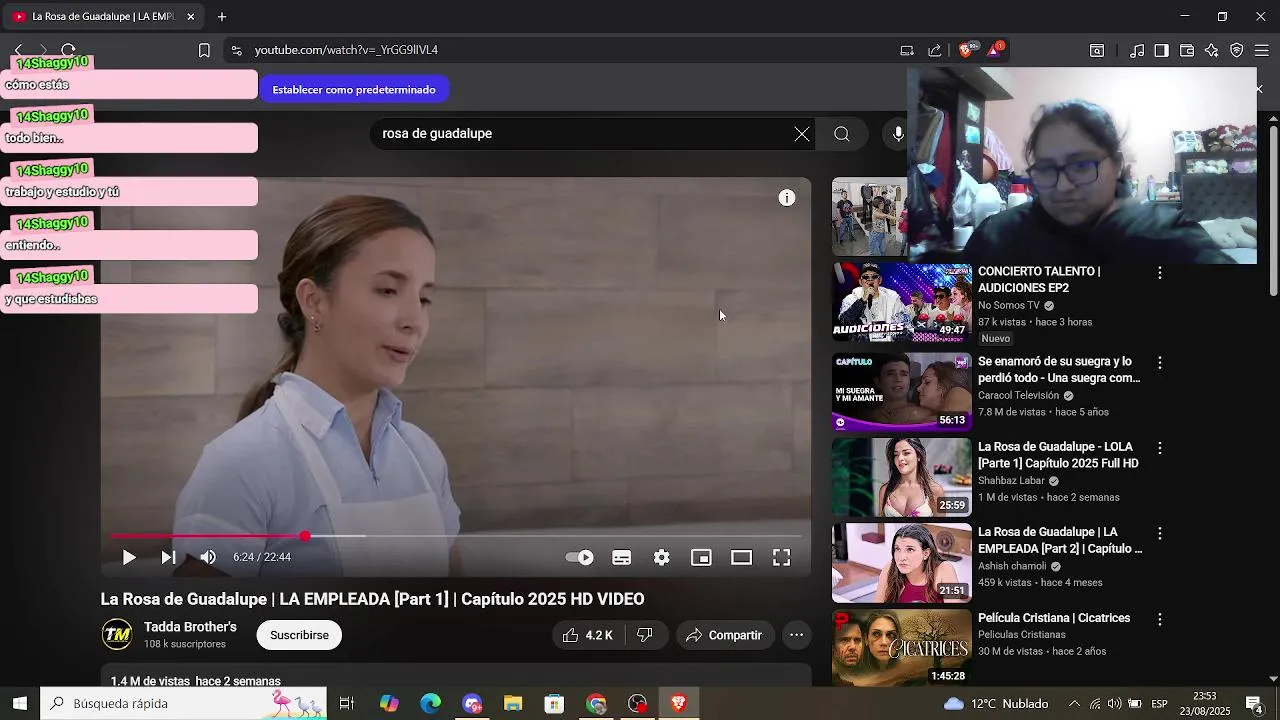The image size is (1280, 720).
Task: Open options for CONCIERTO TALENTO video
Action: pyautogui.click(x=1160, y=273)
